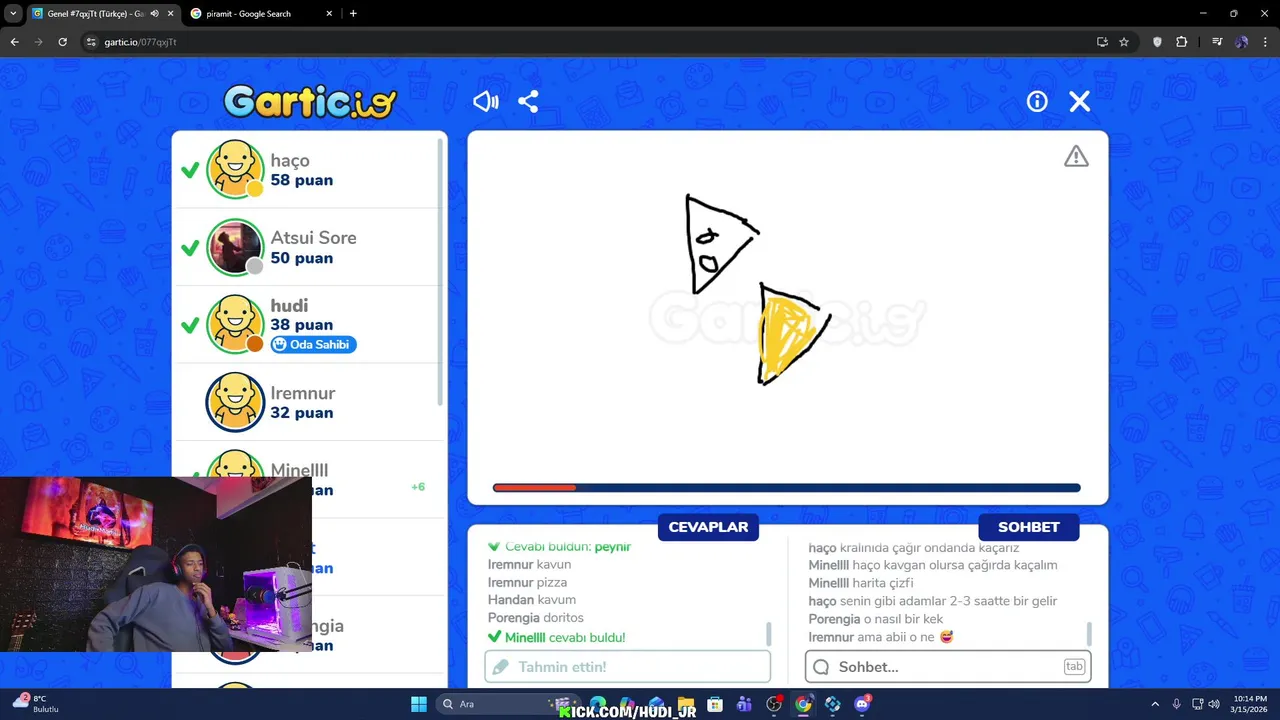Reload the page

[x=62, y=42]
